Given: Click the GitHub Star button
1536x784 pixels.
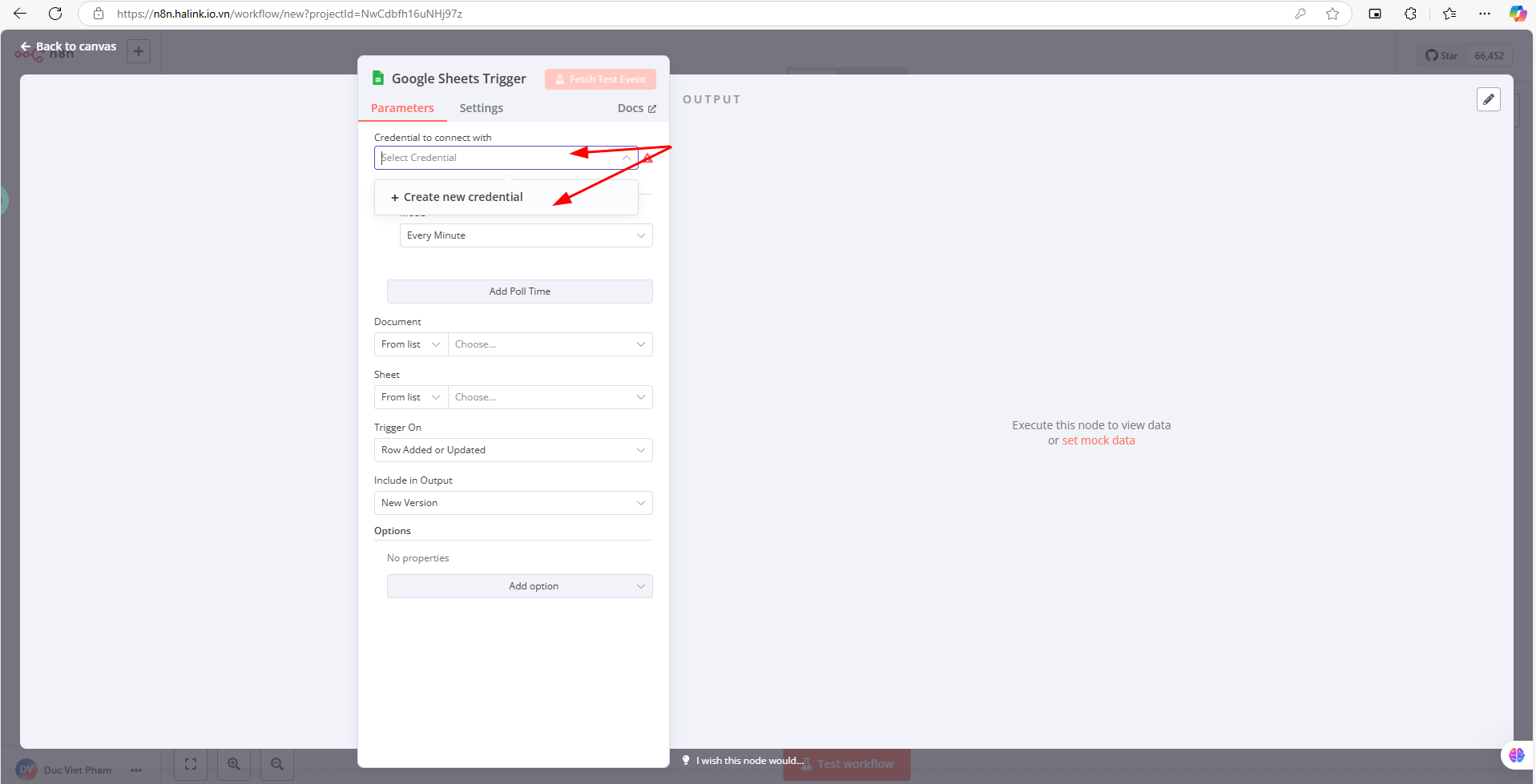Looking at the screenshot, I should [x=1441, y=56].
